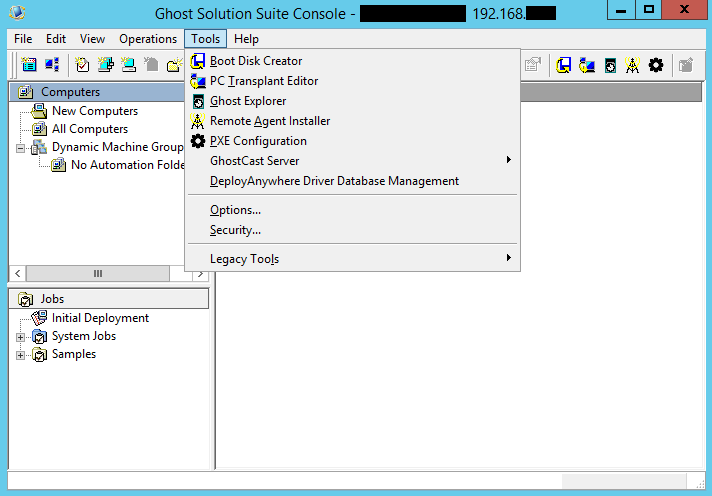Click the new single computer toolbar icon

(129, 65)
